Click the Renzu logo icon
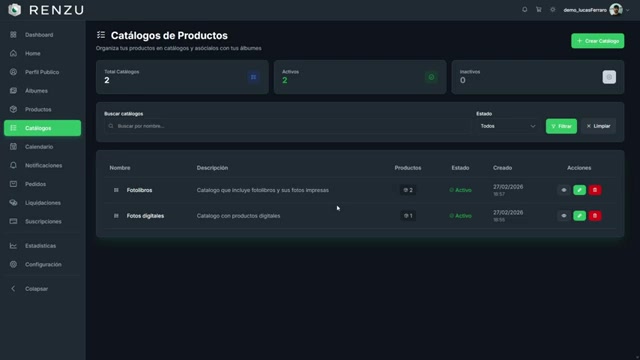The width and height of the screenshot is (640, 360). pyautogui.click(x=15, y=10)
